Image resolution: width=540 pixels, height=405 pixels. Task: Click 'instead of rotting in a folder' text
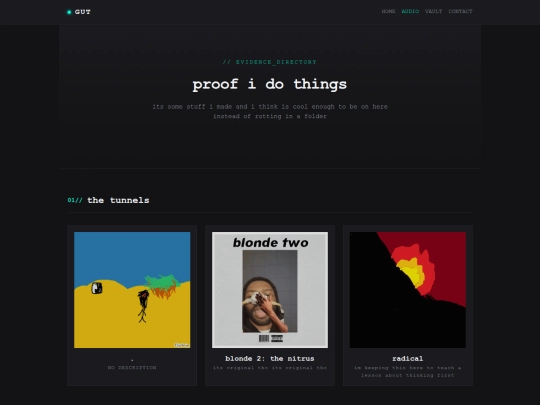(270, 116)
